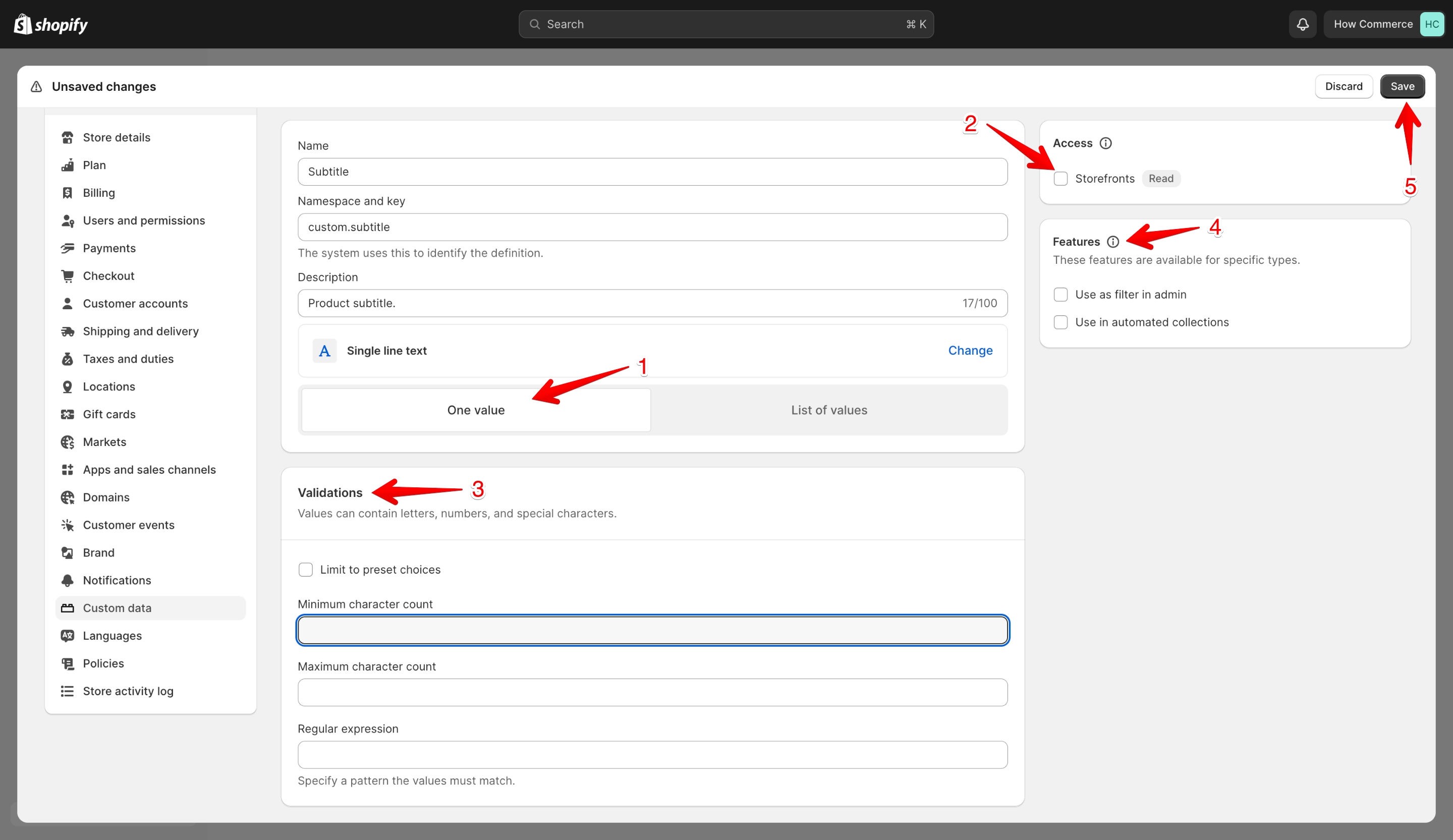Click the Languages icon
Screen dimensions: 1453x840
coord(68,635)
